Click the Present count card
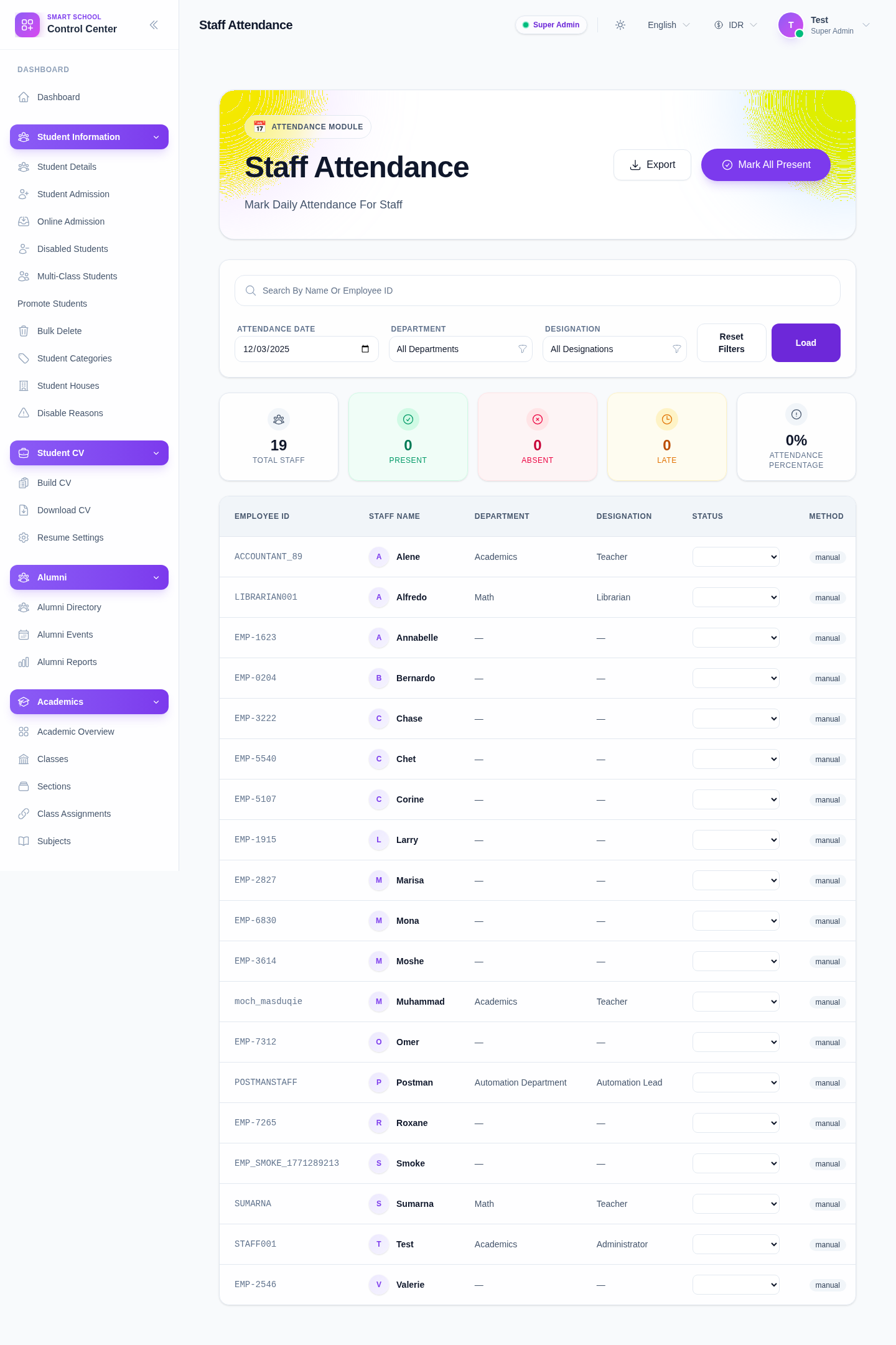The height and width of the screenshot is (1345, 896). click(408, 437)
